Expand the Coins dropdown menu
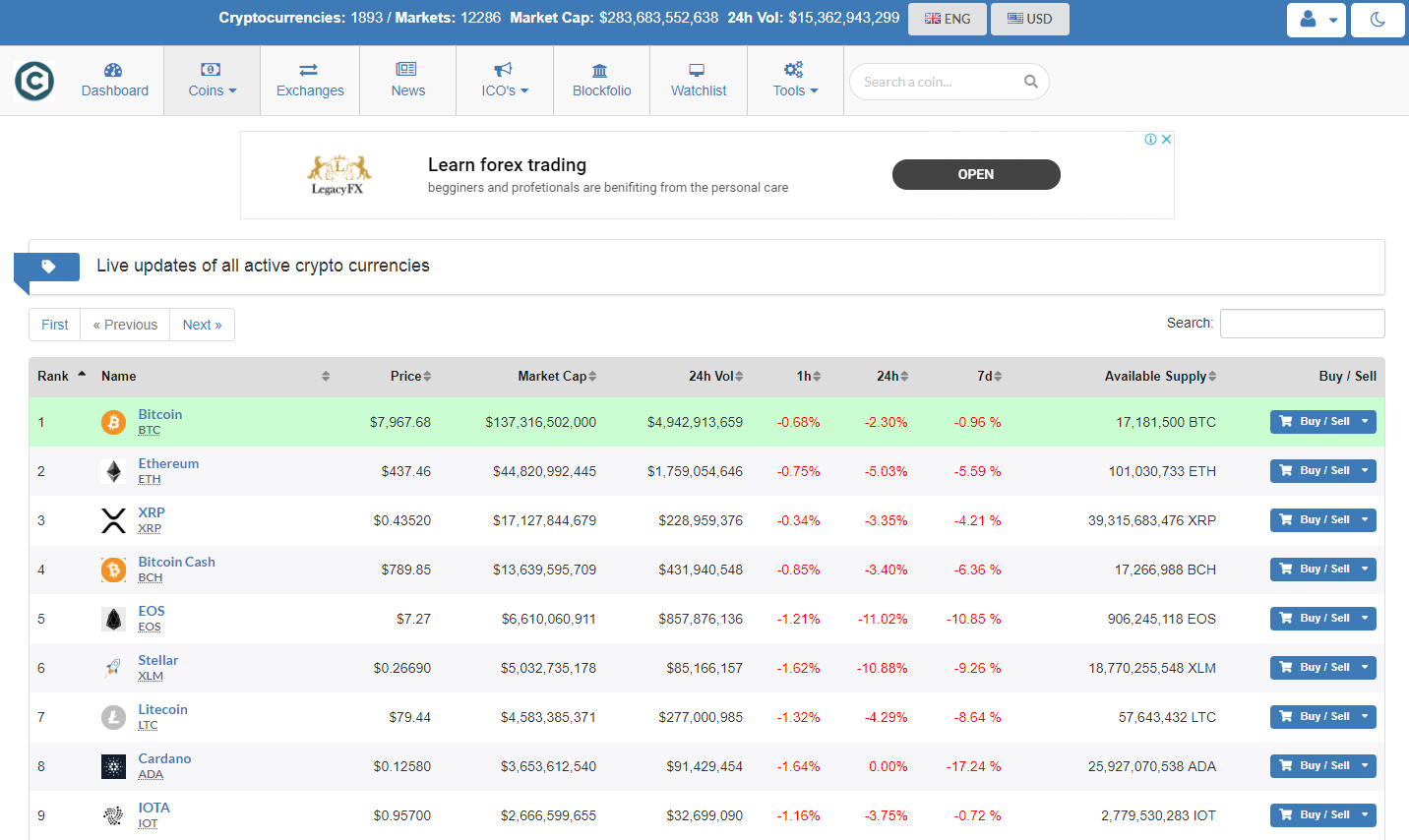 (x=212, y=81)
